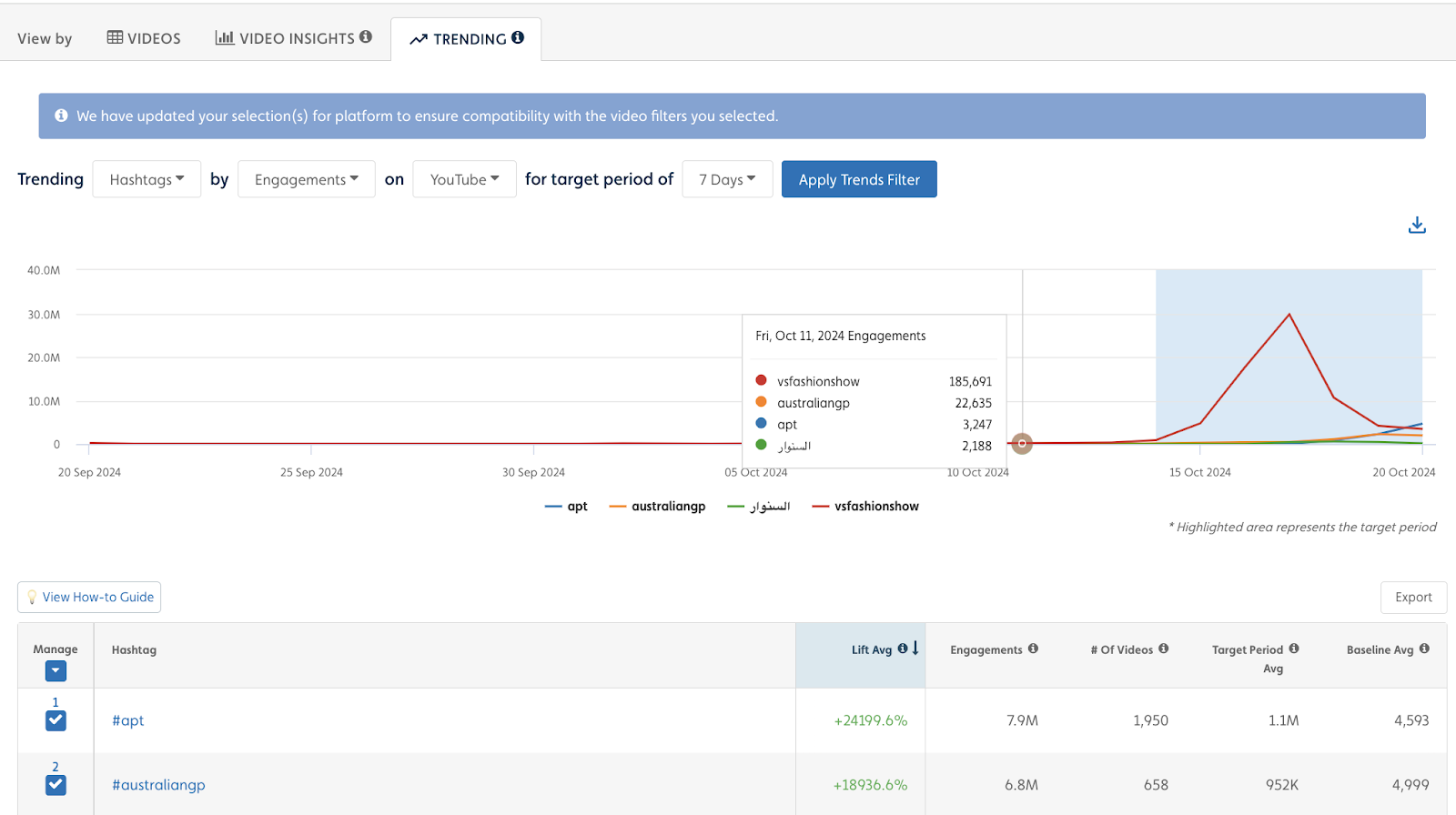The height and width of the screenshot is (815, 1456).
Task: Click Apply Trends Filter button
Action: pyautogui.click(x=859, y=179)
